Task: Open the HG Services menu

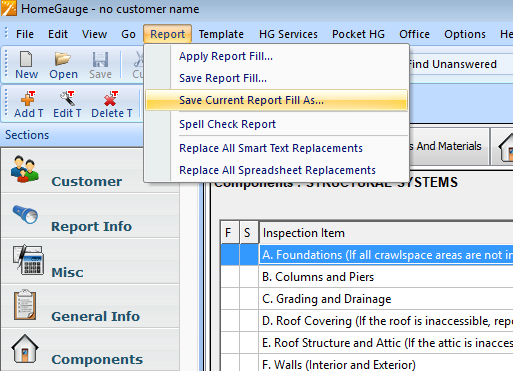Action: 288,34
